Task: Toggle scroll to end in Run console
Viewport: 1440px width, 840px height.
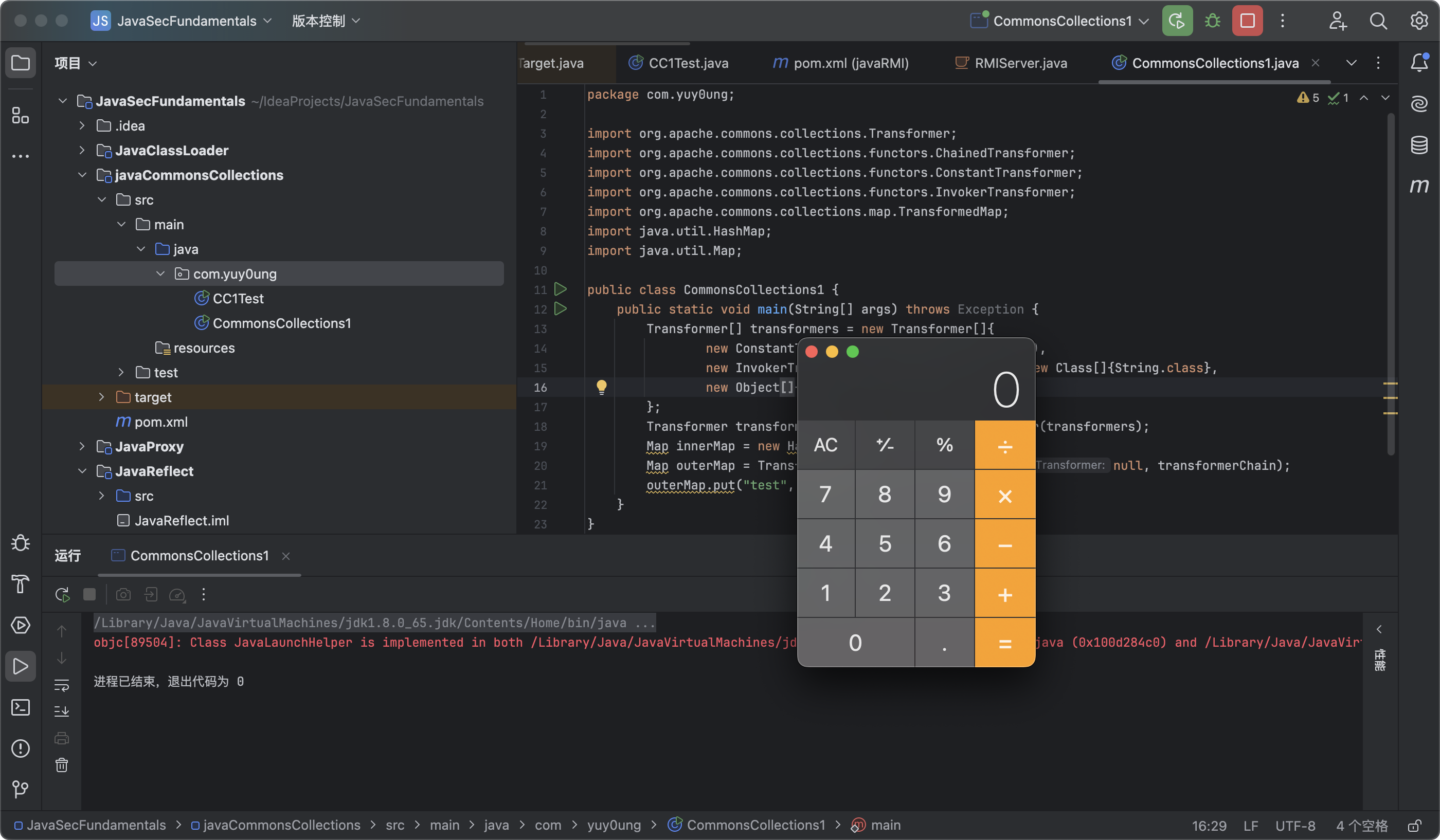Action: [62, 711]
